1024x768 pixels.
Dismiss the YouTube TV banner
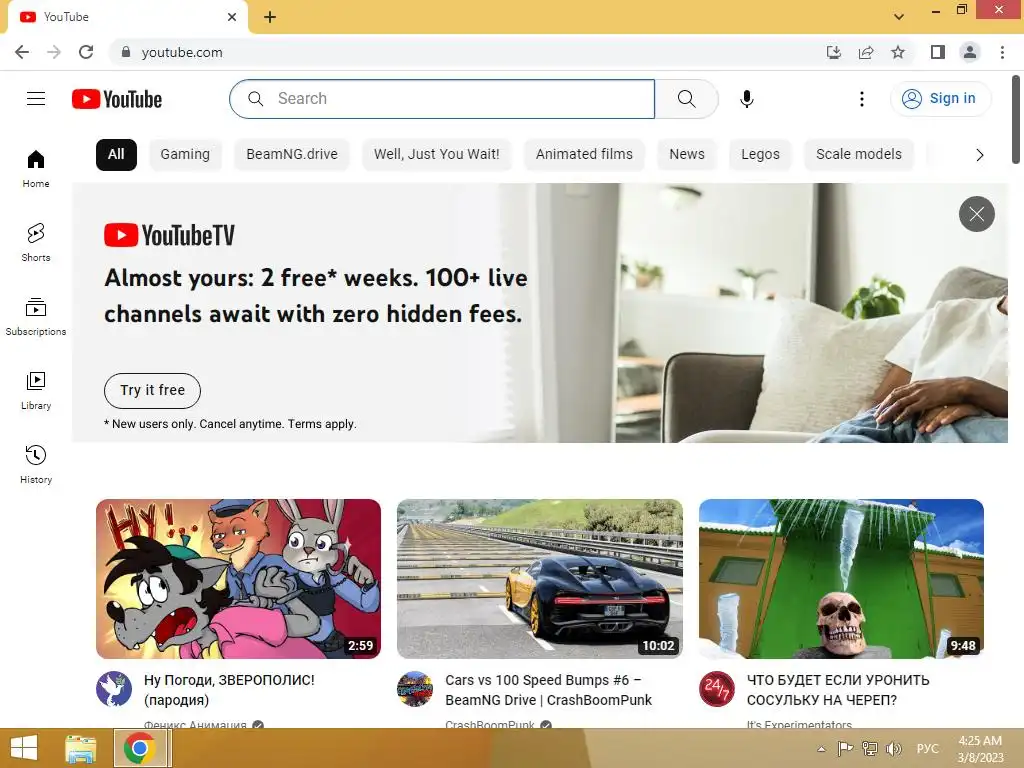[x=976, y=214]
